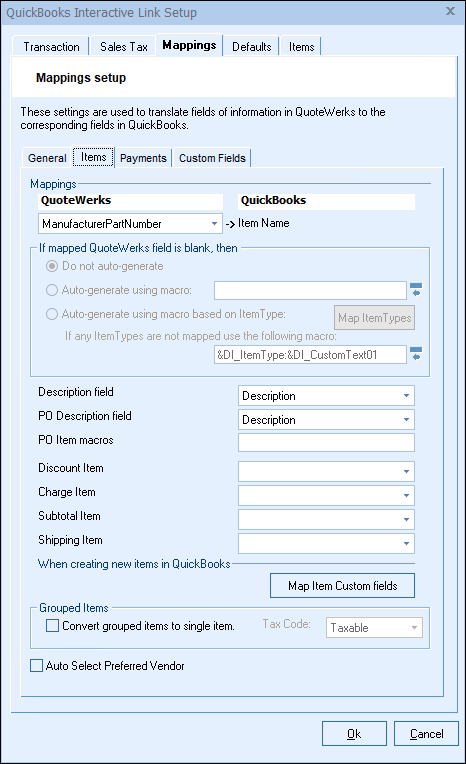Click the Ok button

coord(354,734)
